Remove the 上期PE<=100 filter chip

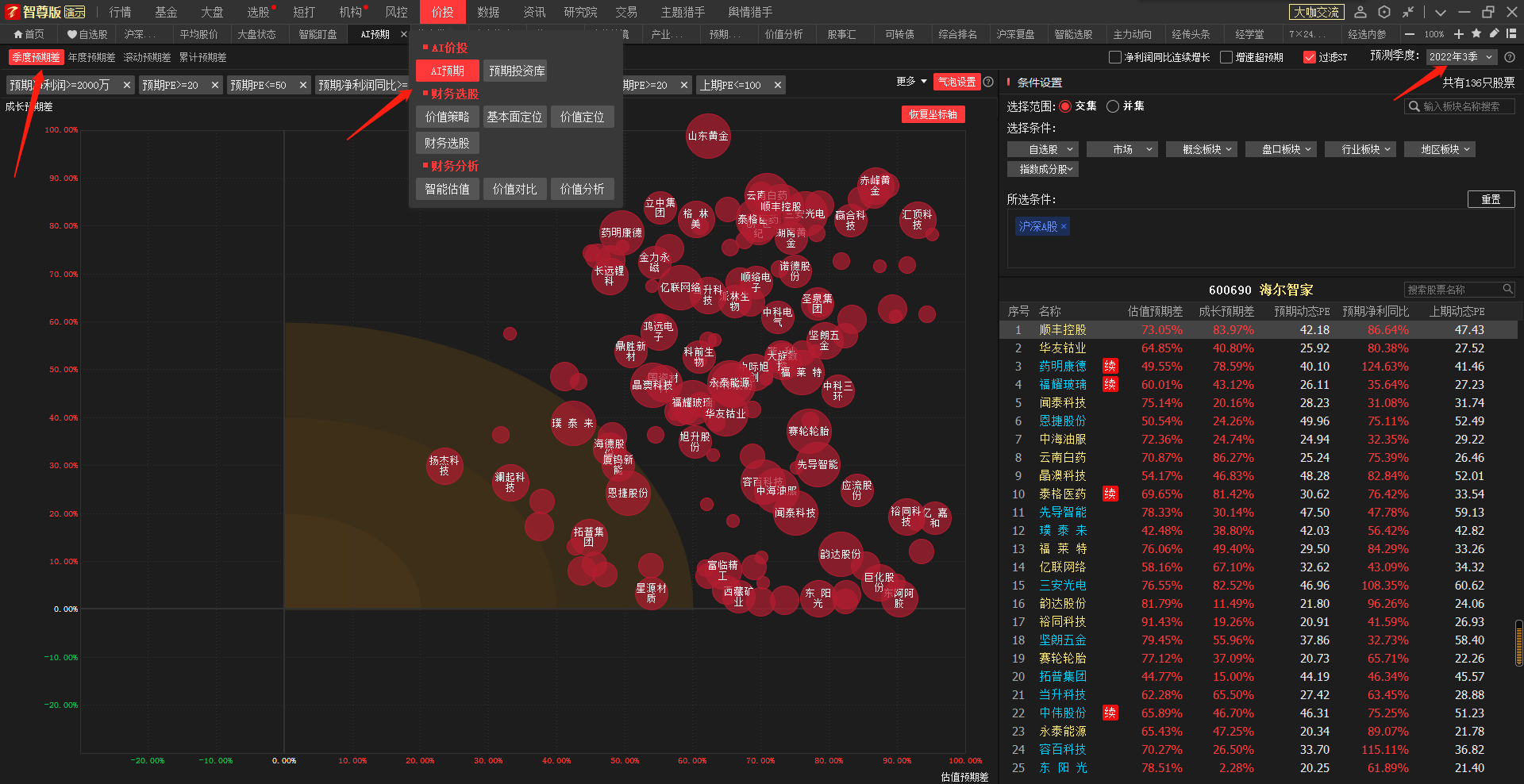point(778,85)
